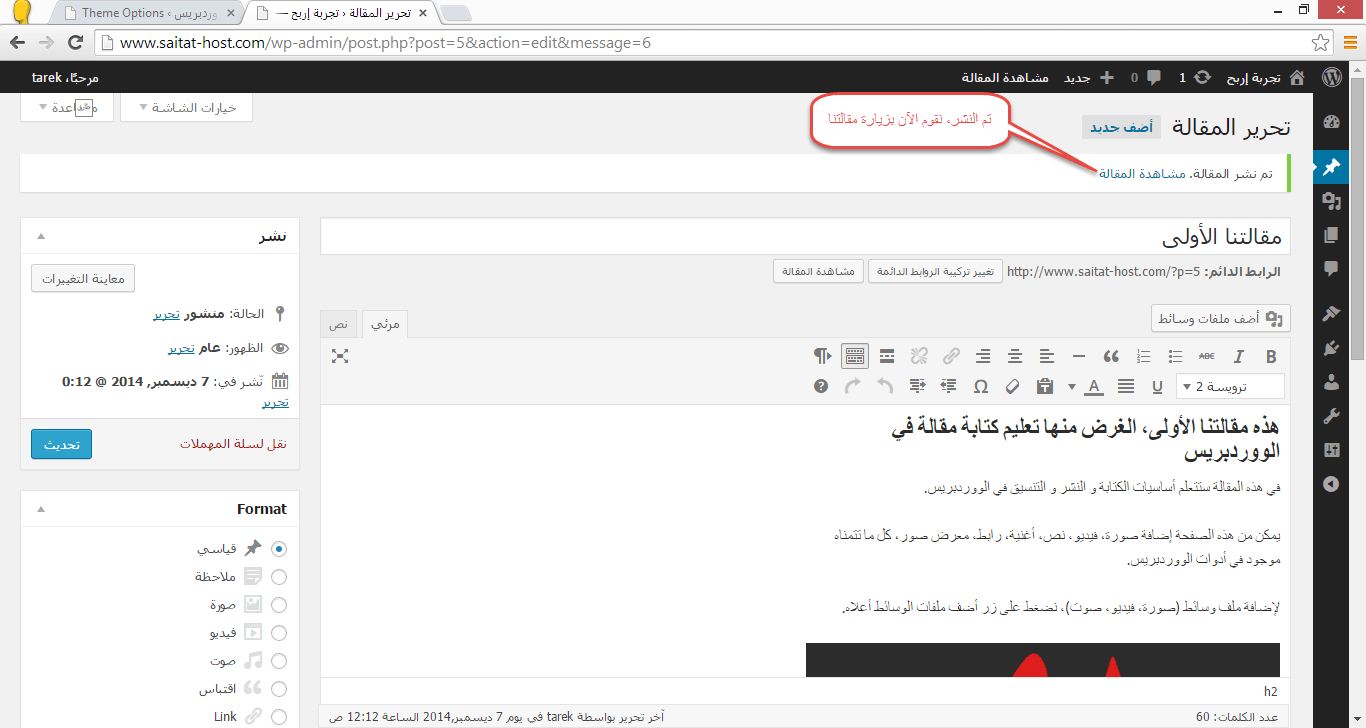The width and height of the screenshot is (1366, 728).
Task: Open Plugins in the admin sidebar
Action: click(1331, 348)
